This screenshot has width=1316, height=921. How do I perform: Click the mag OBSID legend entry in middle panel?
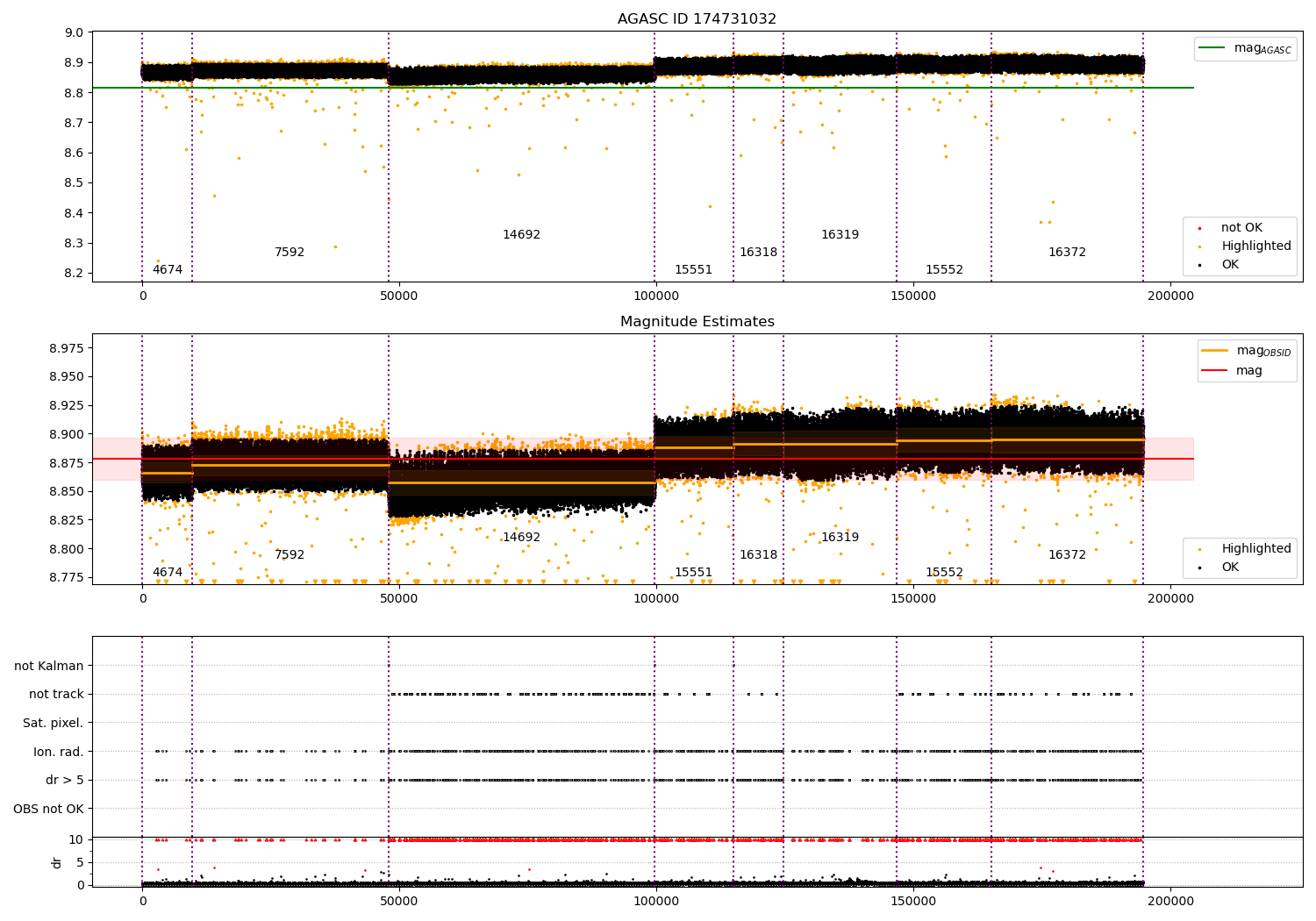coord(1246,351)
